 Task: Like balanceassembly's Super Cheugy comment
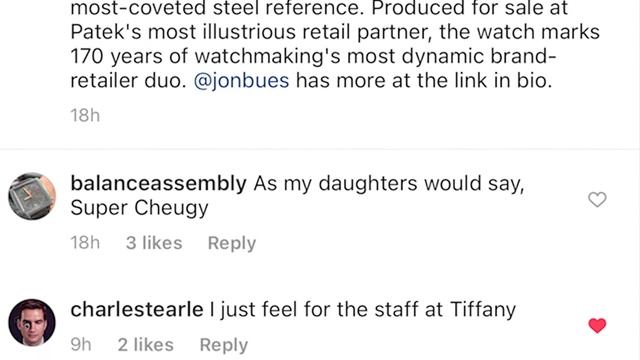click(x=597, y=200)
